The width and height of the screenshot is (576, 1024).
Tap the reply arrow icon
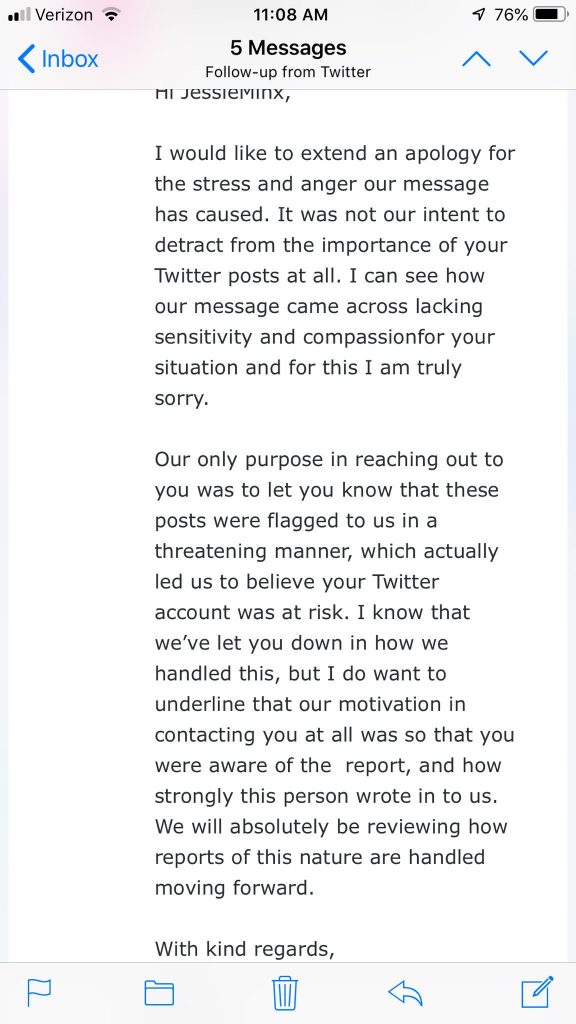(x=405, y=993)
